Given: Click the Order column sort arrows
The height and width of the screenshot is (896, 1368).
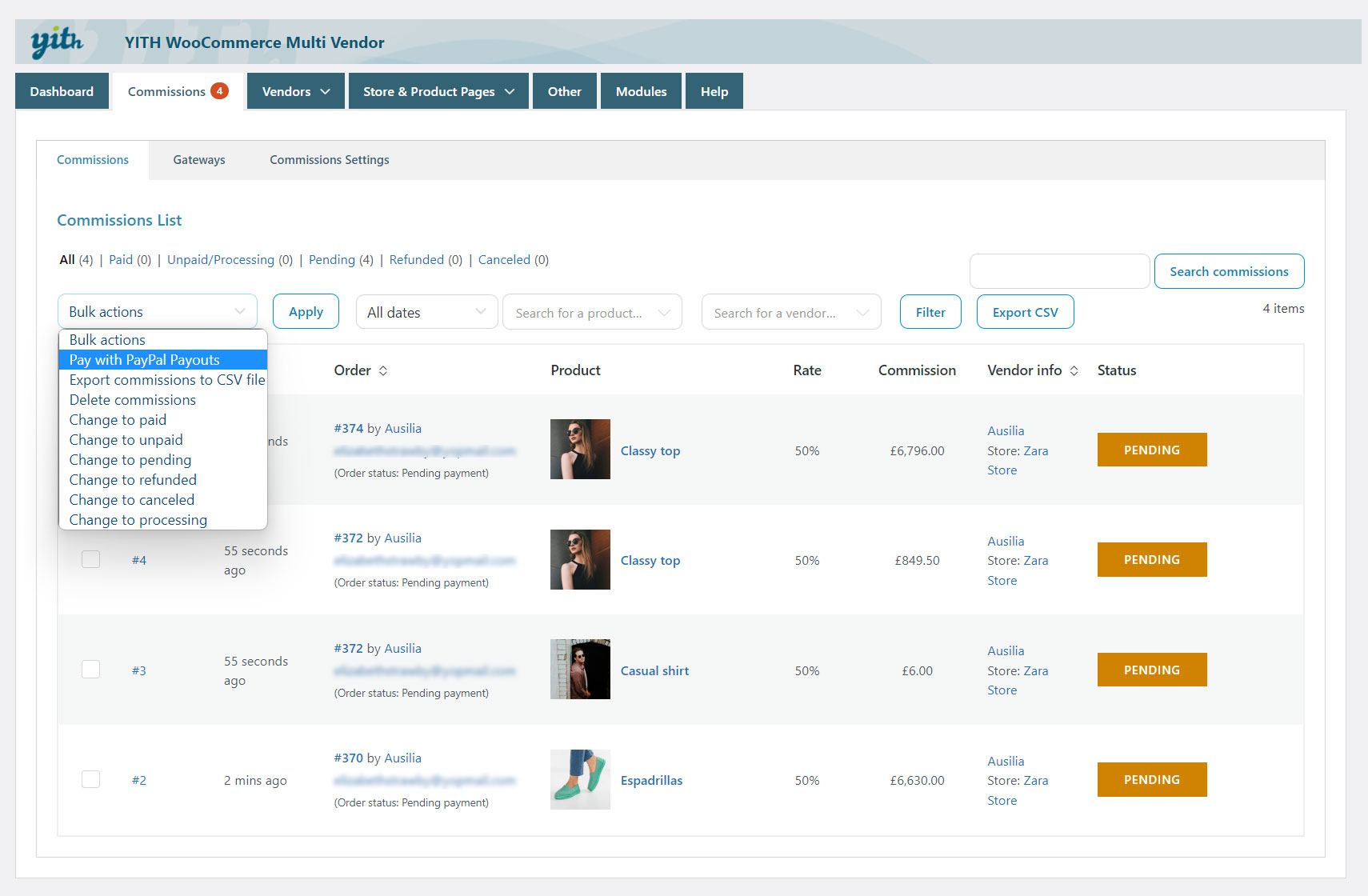Looking at the screenshot, I should click(x=383, y=370).
